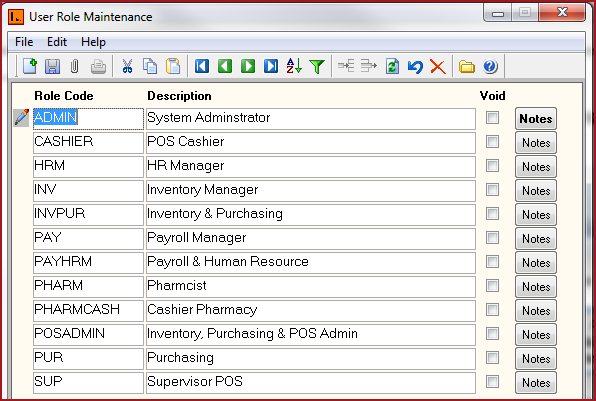Click the Save floppy disk icon
Screen dimensions: 596x401
(x=52, y=66)
